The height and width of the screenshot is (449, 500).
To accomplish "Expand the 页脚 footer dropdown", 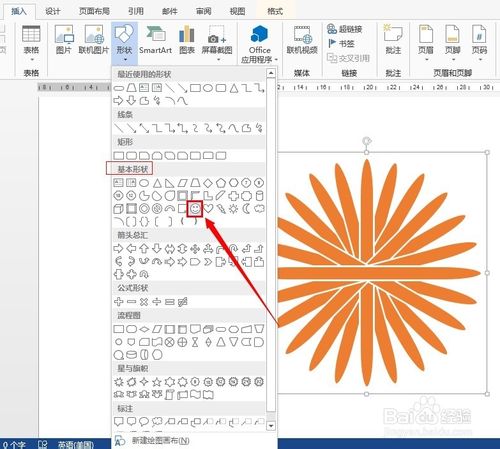I will tap(453, 43).
